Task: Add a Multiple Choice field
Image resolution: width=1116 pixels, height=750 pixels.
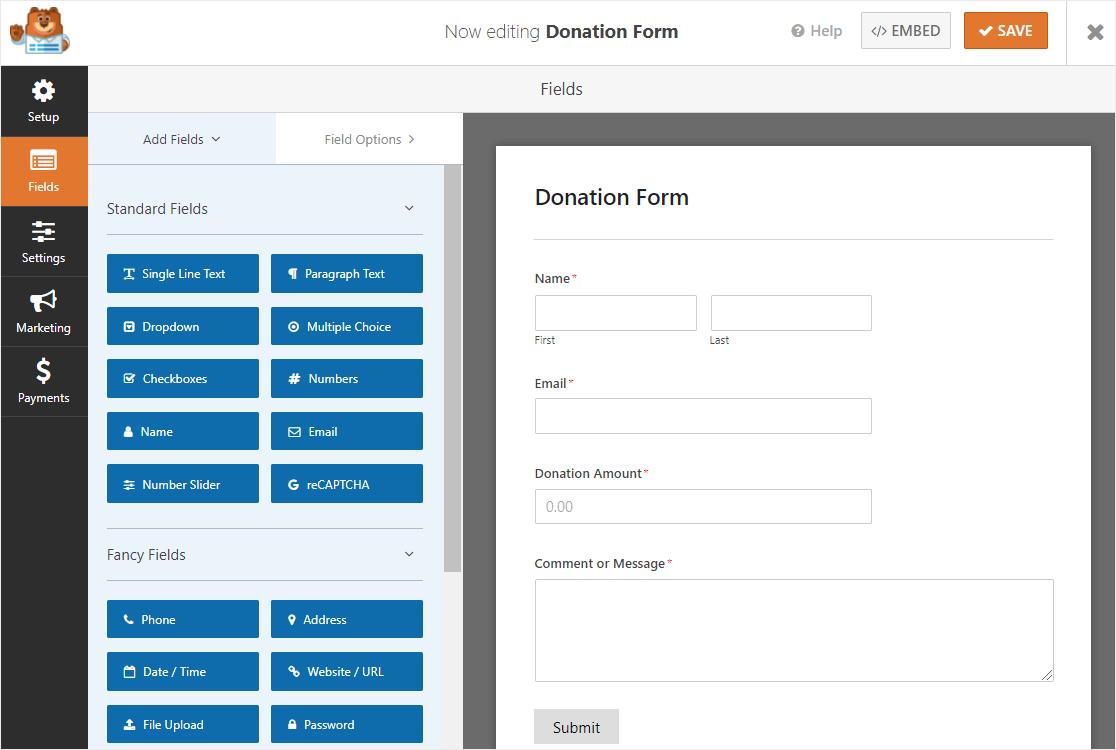Action: [x=347, y=326]
